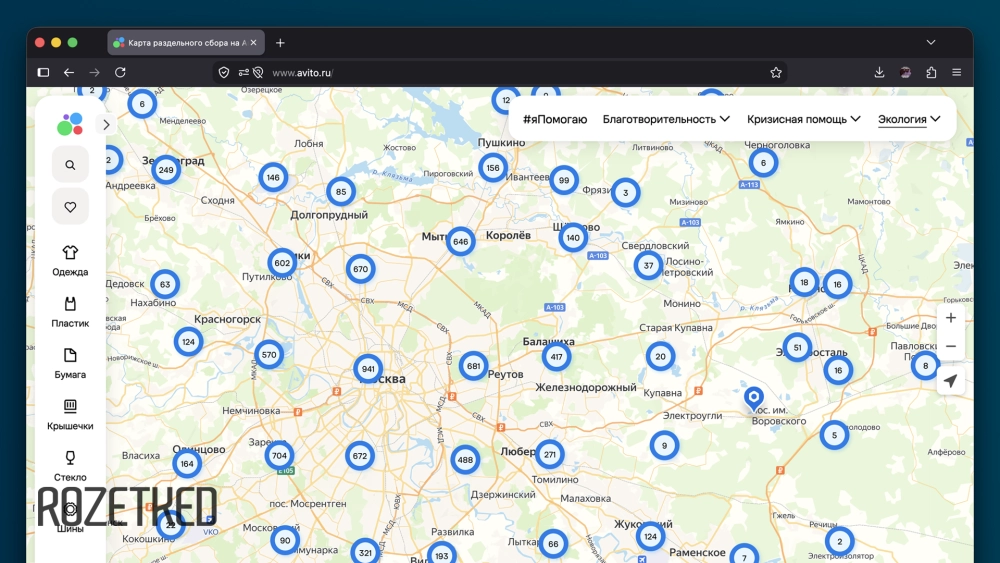Open the 156 cluster near Пушкино

(x=493, y=168)
